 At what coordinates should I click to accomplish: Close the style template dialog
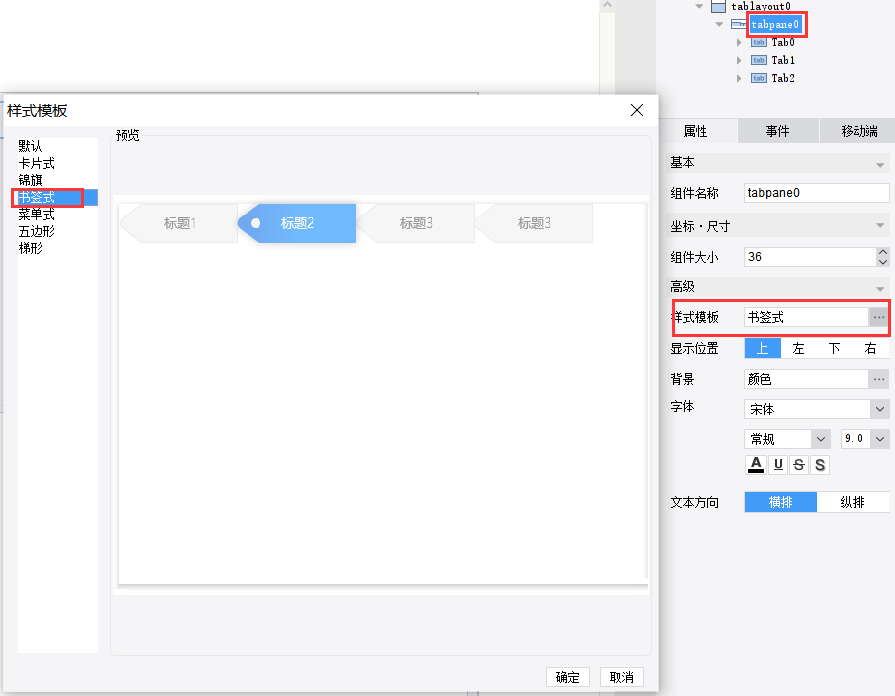[x=637, y=110]
